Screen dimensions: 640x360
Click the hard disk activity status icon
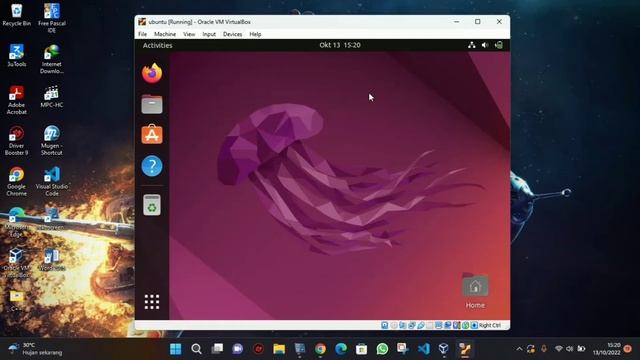pos(384,325)
